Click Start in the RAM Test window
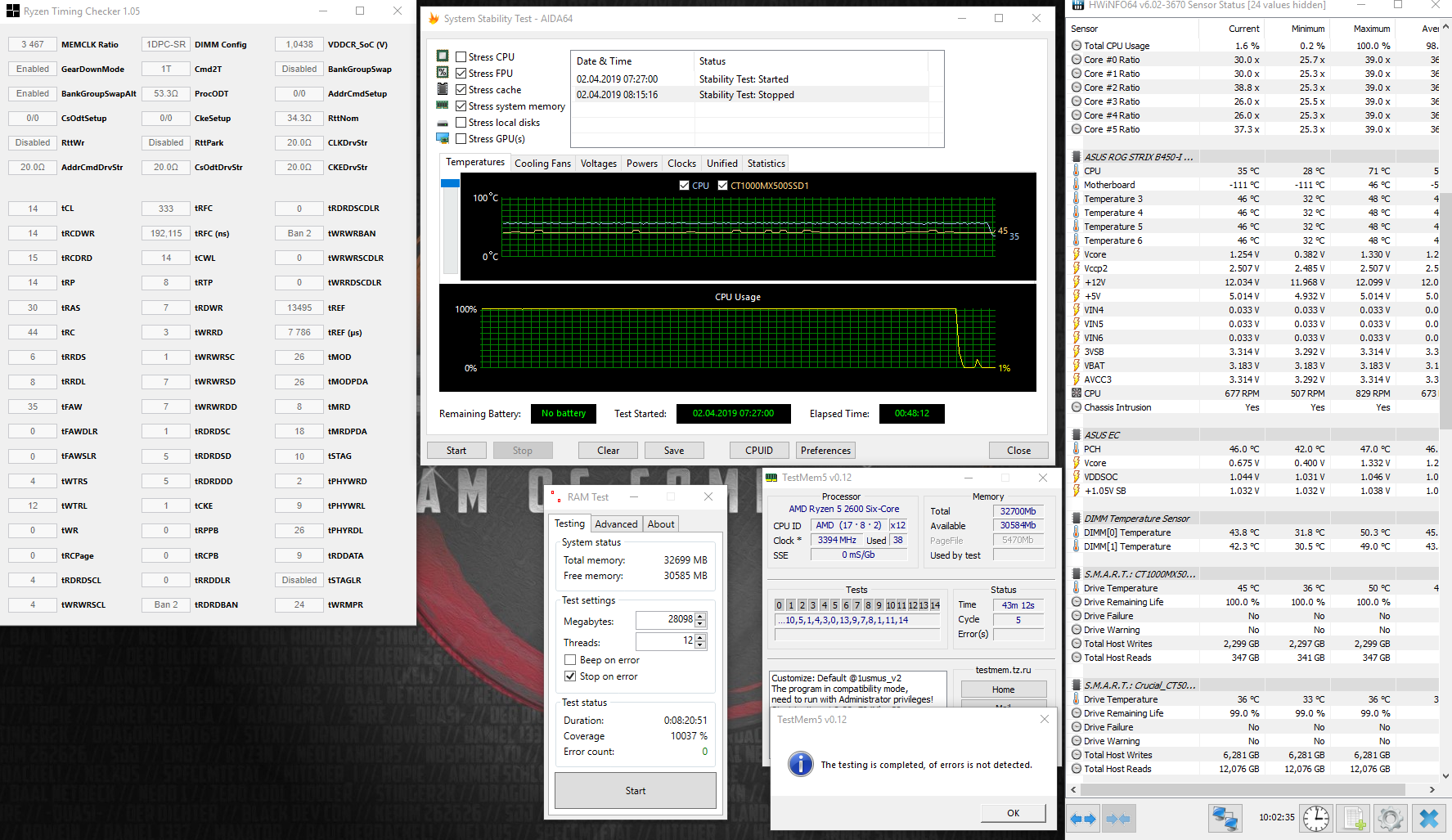The width and height of the screenshot is (1452, 840). click(x=636, y=791)
